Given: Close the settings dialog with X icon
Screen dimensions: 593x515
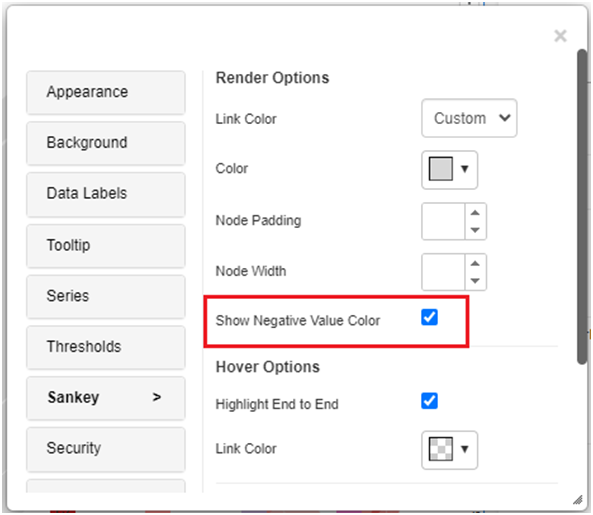Looking at the screenshot, I should [x=560, y=36].
